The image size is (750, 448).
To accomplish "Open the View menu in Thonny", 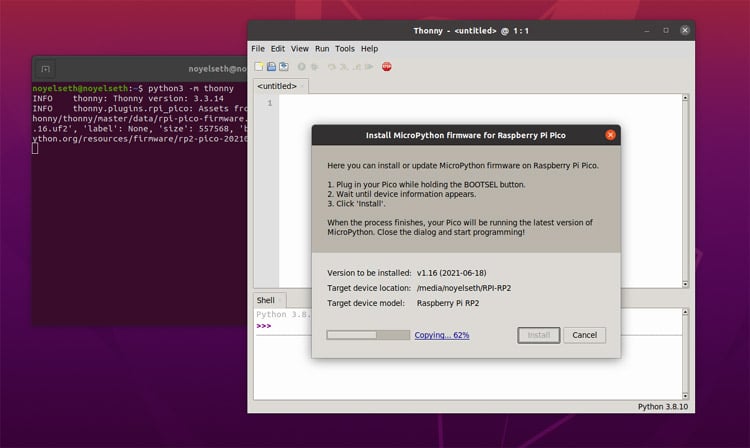I will pyautogui.click(x=299, y=49).
